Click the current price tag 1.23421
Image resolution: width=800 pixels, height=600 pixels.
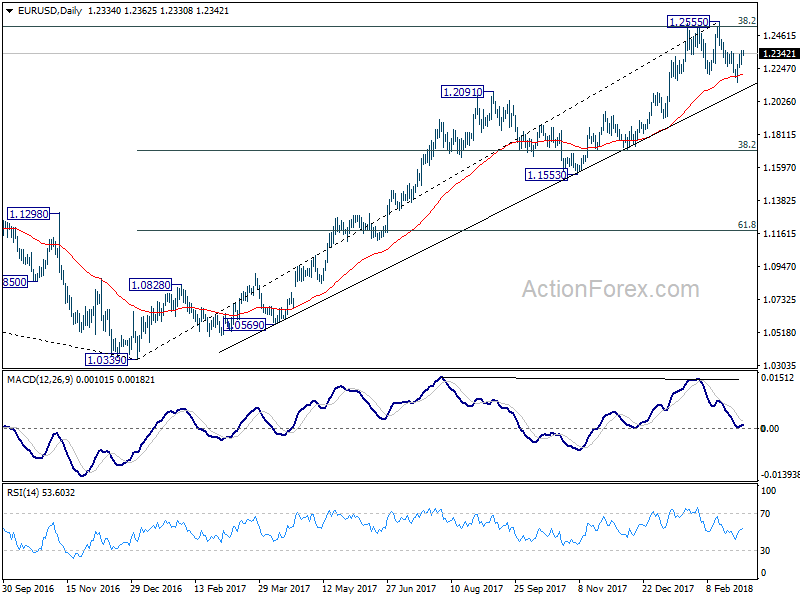779,54
